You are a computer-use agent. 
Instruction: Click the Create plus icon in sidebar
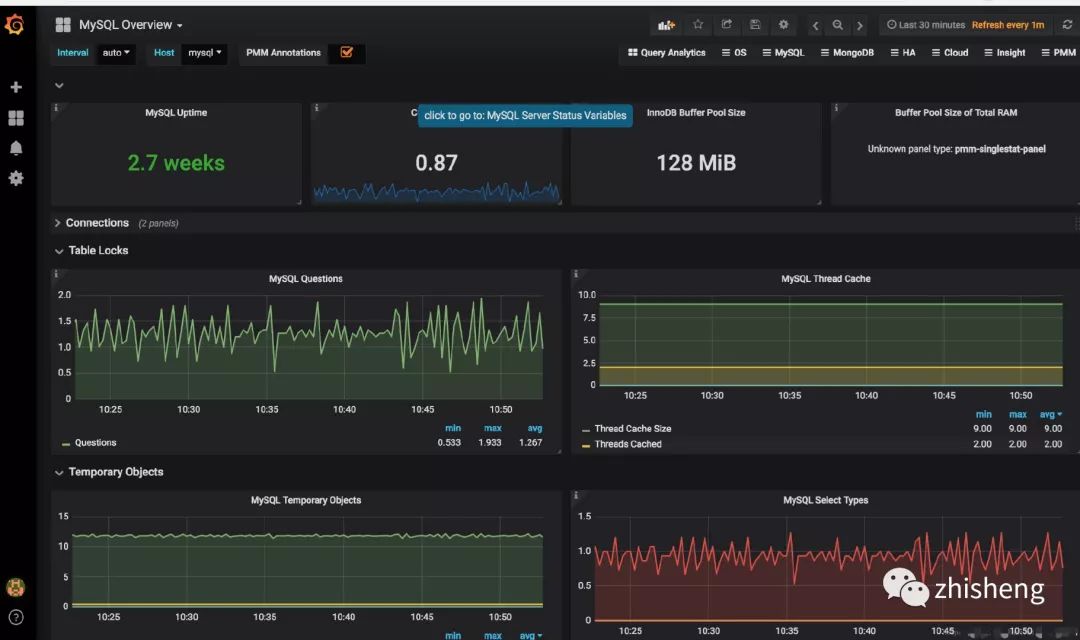[16, 87]
